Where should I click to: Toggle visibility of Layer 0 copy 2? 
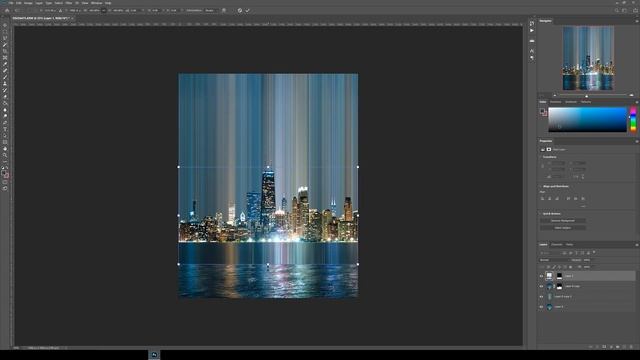(x=542, y=297)
